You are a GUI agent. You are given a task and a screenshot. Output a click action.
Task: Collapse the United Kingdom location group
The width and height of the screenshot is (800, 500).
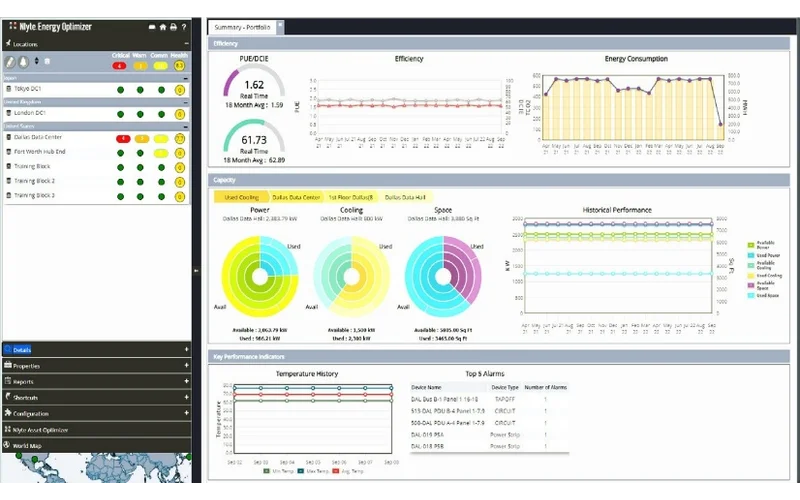pos(186,102)
